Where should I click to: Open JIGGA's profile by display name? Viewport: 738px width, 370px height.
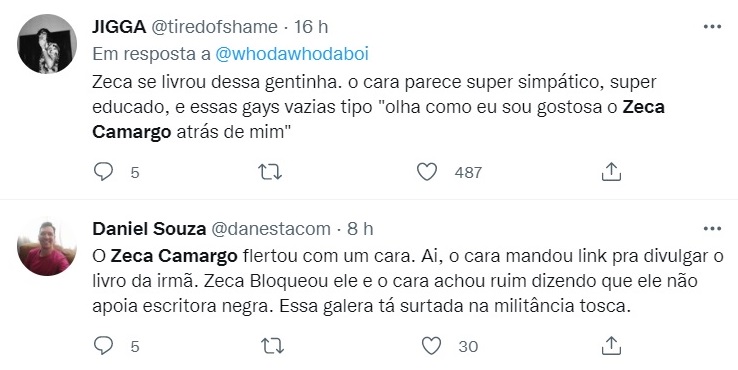pyautogui.click(x=119, y=27)
